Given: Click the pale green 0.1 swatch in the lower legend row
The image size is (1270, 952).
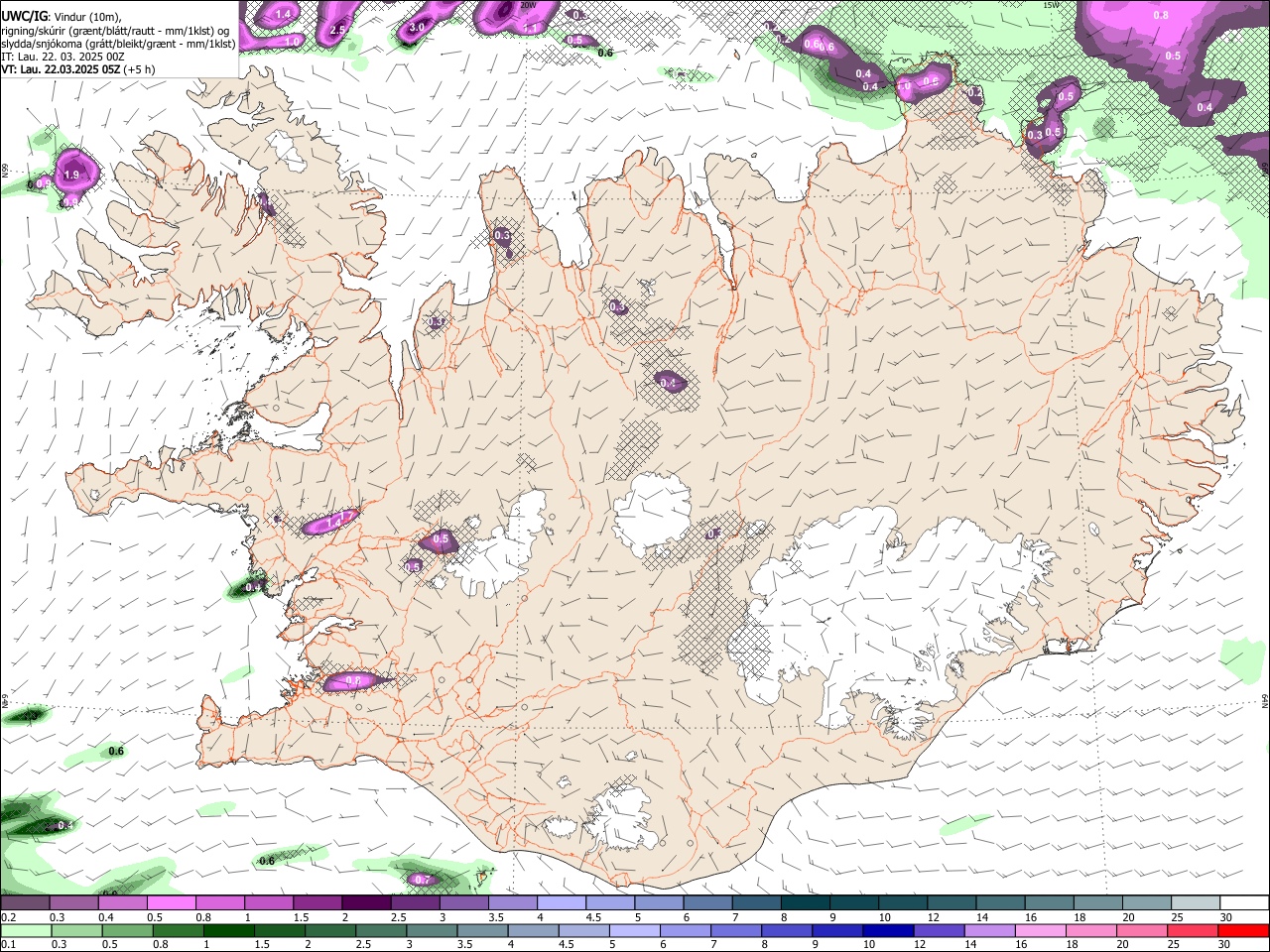Looking at the screenshot, I should [x=25, y=930].
